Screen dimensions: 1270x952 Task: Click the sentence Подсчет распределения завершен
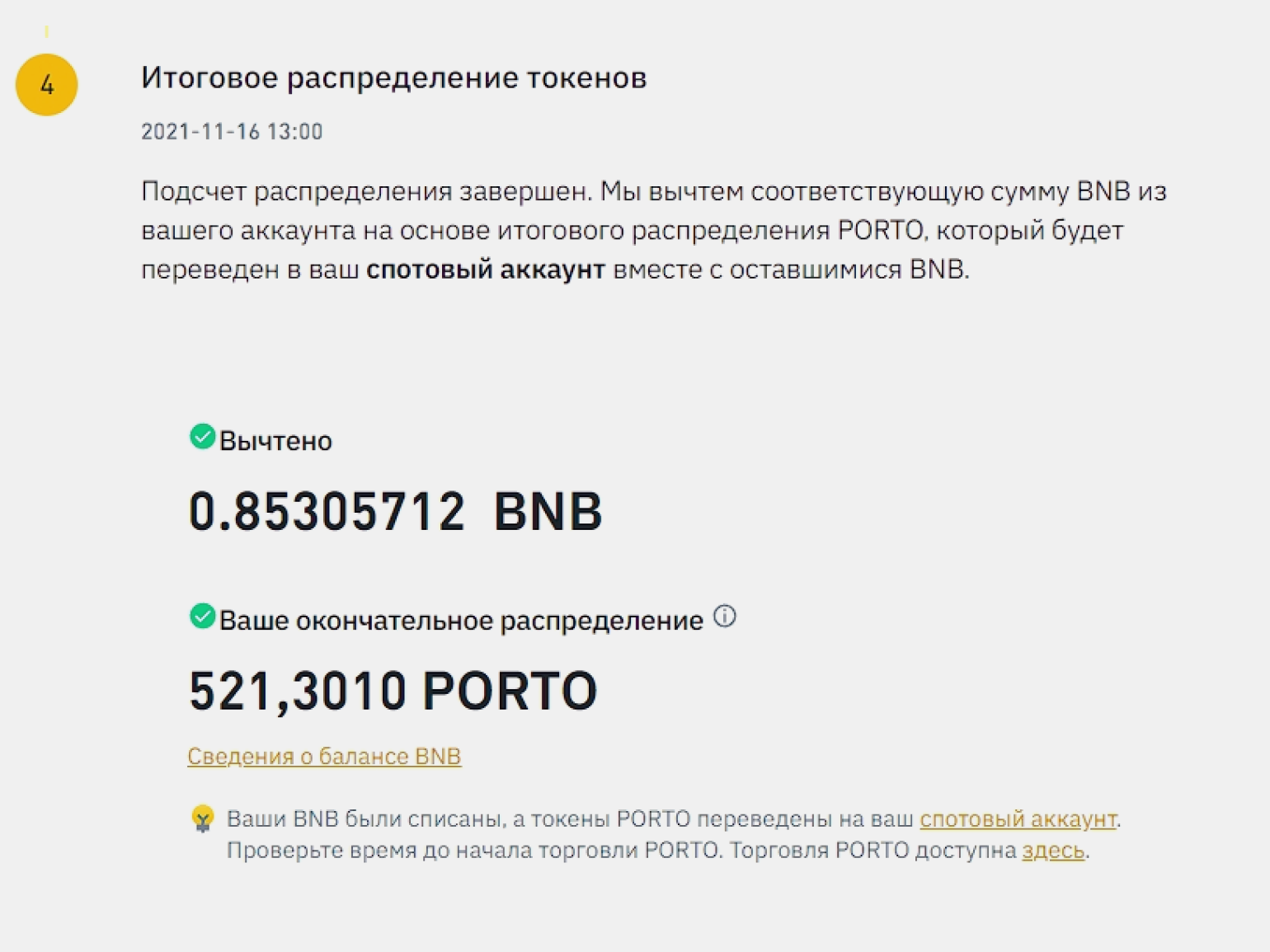pos(366,192)
